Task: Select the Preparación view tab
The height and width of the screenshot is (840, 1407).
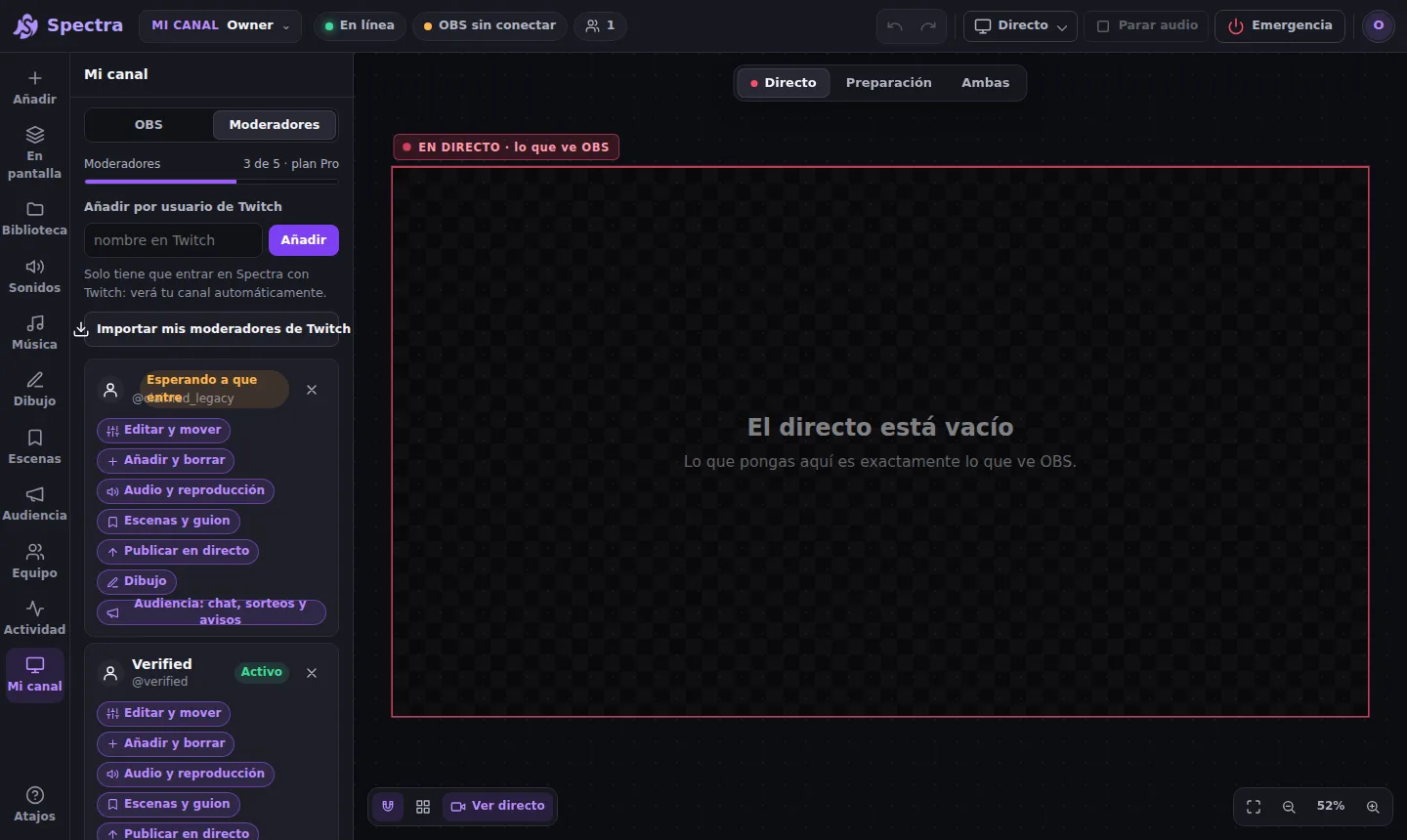Action: click(x=888, y=83)
